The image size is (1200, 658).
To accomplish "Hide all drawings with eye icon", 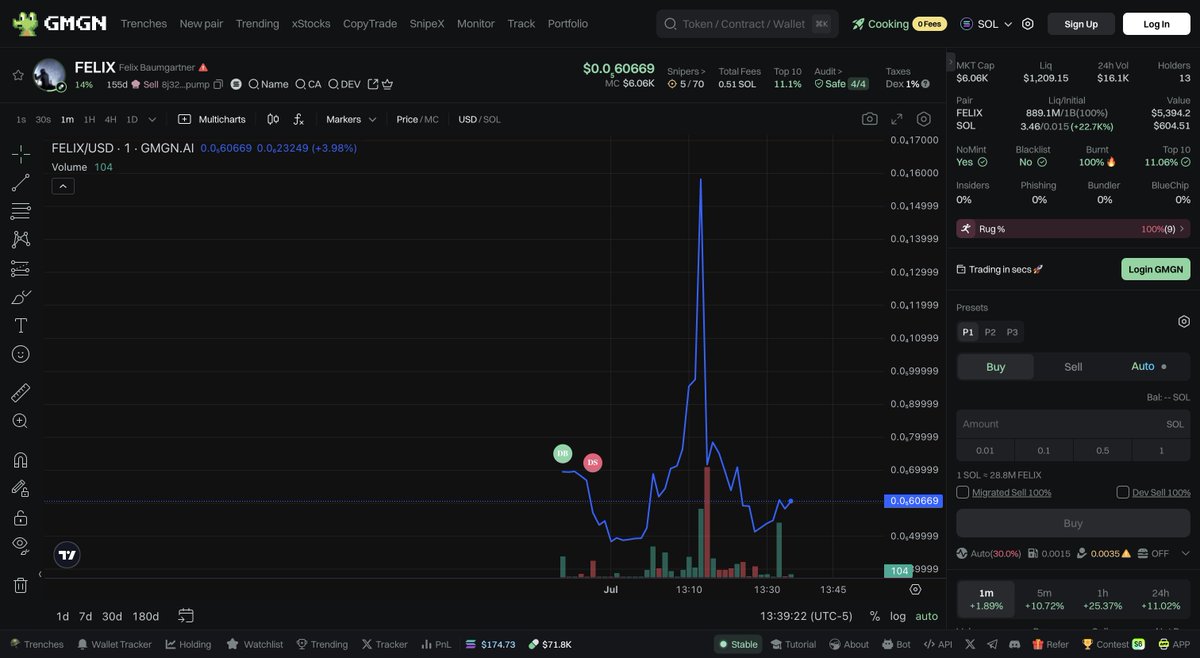I will (x=20, y=545).
